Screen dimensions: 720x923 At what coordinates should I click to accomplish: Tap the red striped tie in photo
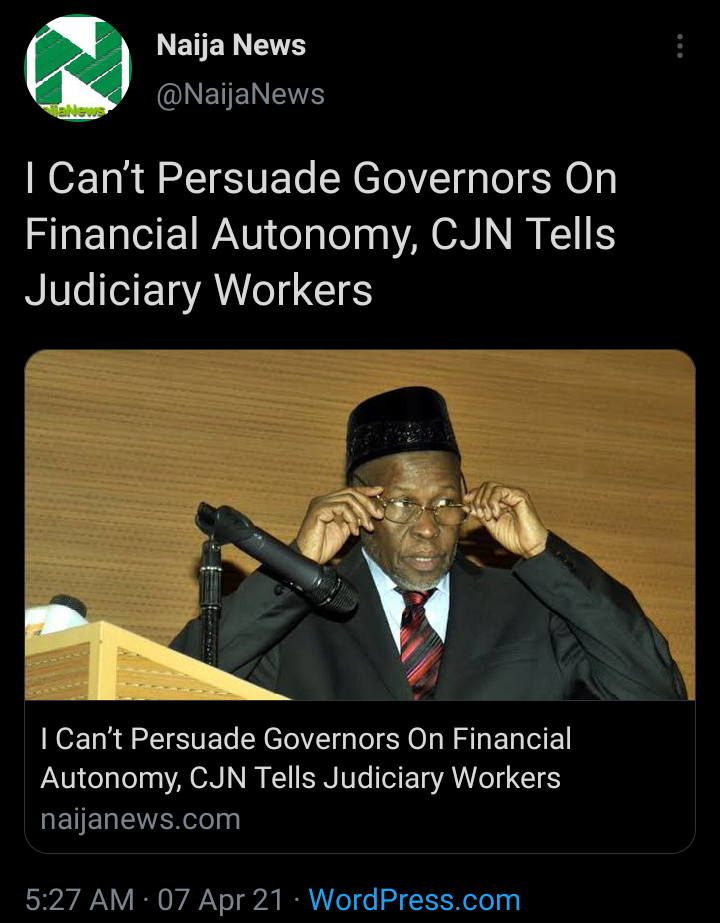[422, 642]
